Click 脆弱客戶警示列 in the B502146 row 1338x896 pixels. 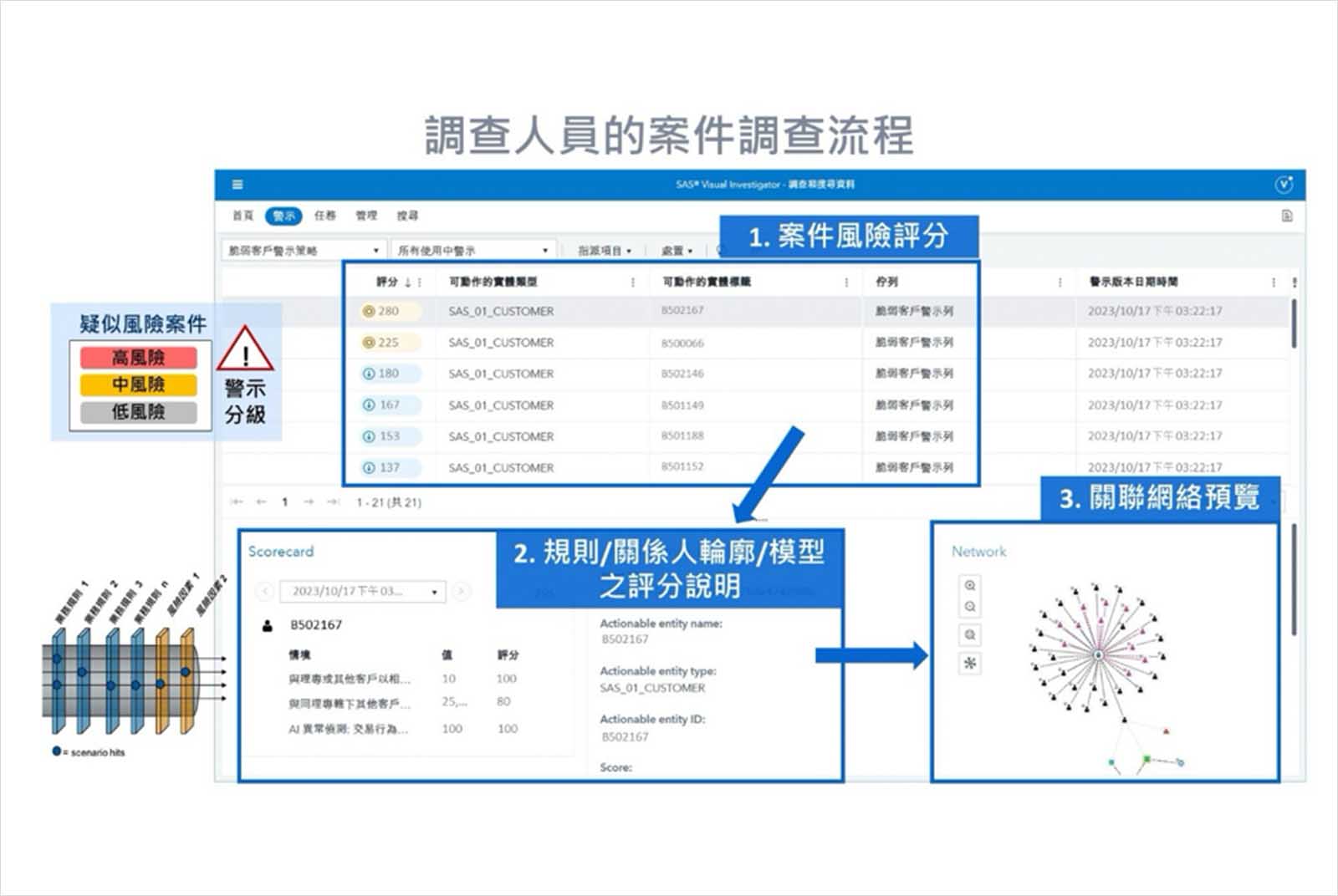[914, 374]
